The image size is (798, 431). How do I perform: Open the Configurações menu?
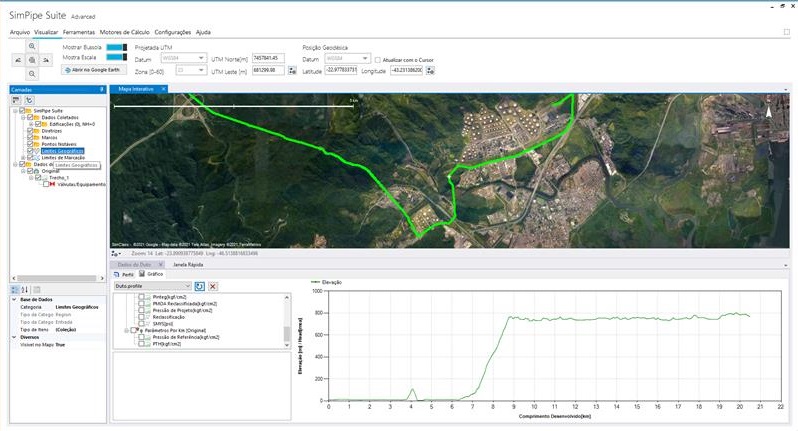coord(173,32)
